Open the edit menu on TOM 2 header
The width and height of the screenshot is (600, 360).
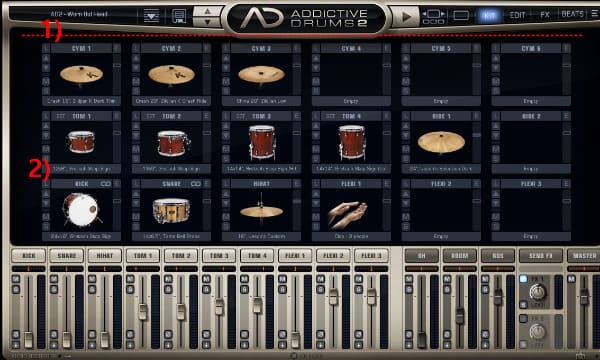(x=207, y=116)
